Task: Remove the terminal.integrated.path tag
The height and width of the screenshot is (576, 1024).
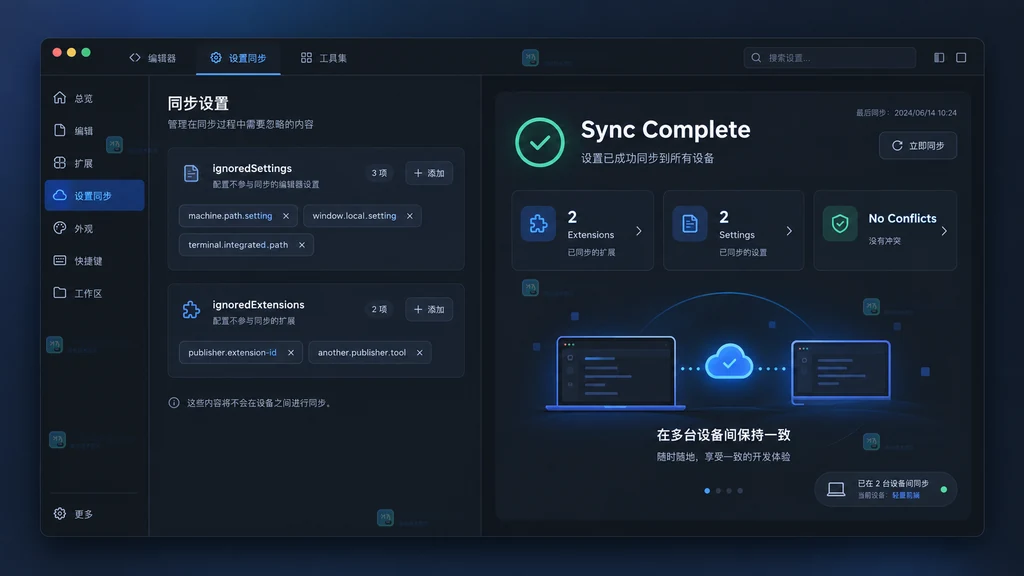Action: click(302, 245)
